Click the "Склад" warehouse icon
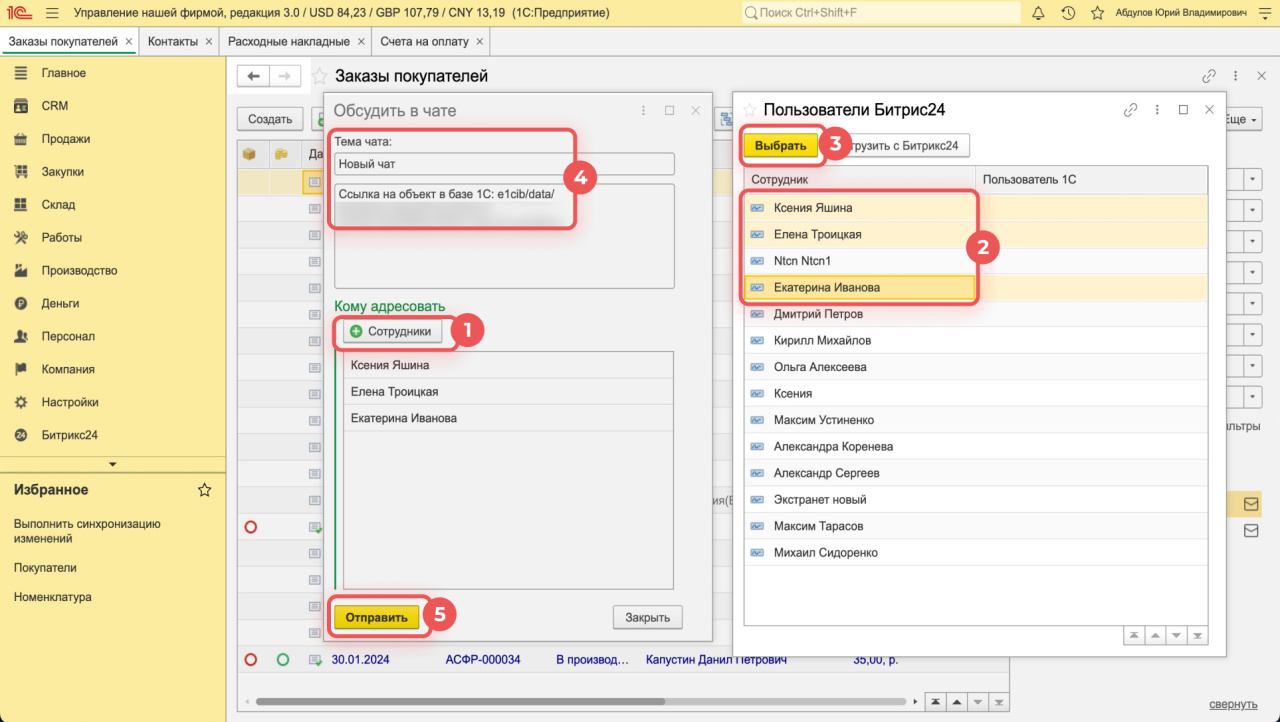1280x722 pixels. point(21,205)
